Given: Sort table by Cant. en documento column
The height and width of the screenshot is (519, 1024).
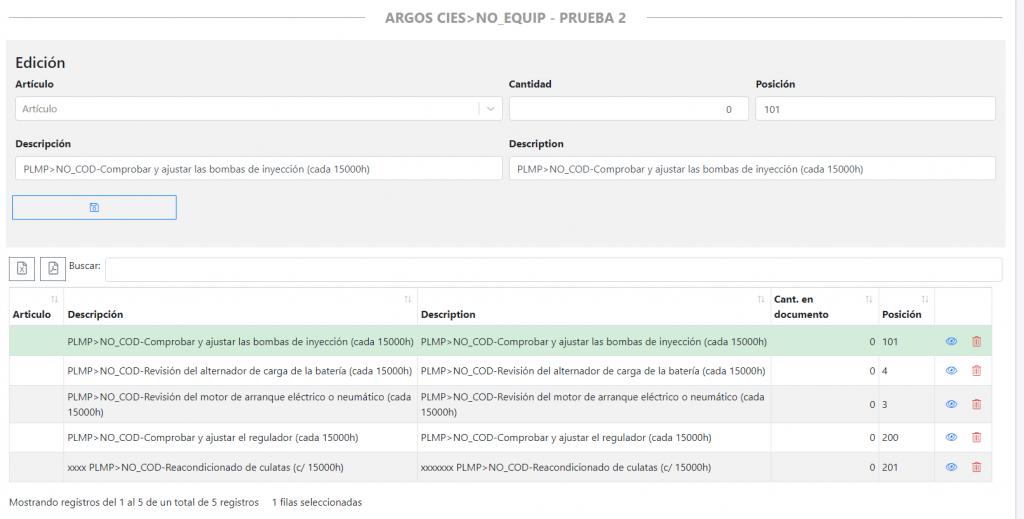Looking at the screenshot, I should [820, 307].
